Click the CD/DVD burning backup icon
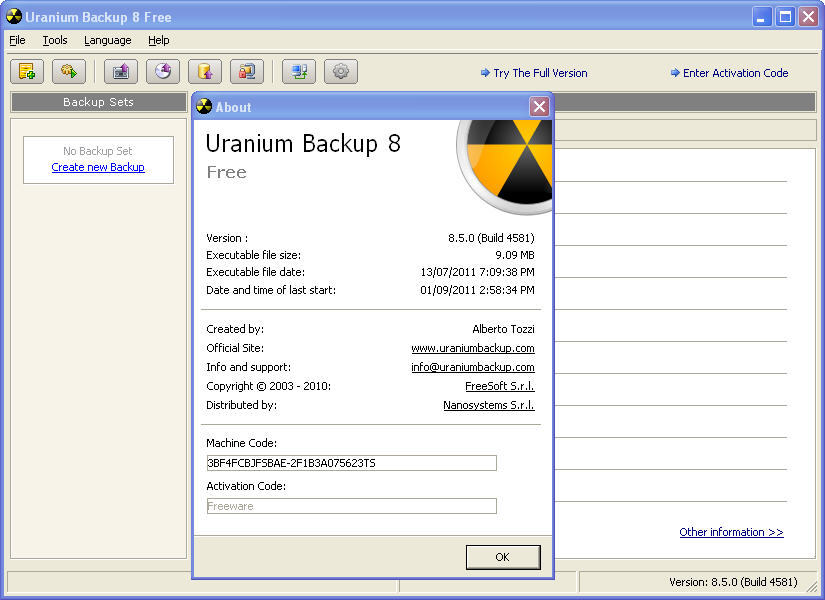 pos(162,71)
